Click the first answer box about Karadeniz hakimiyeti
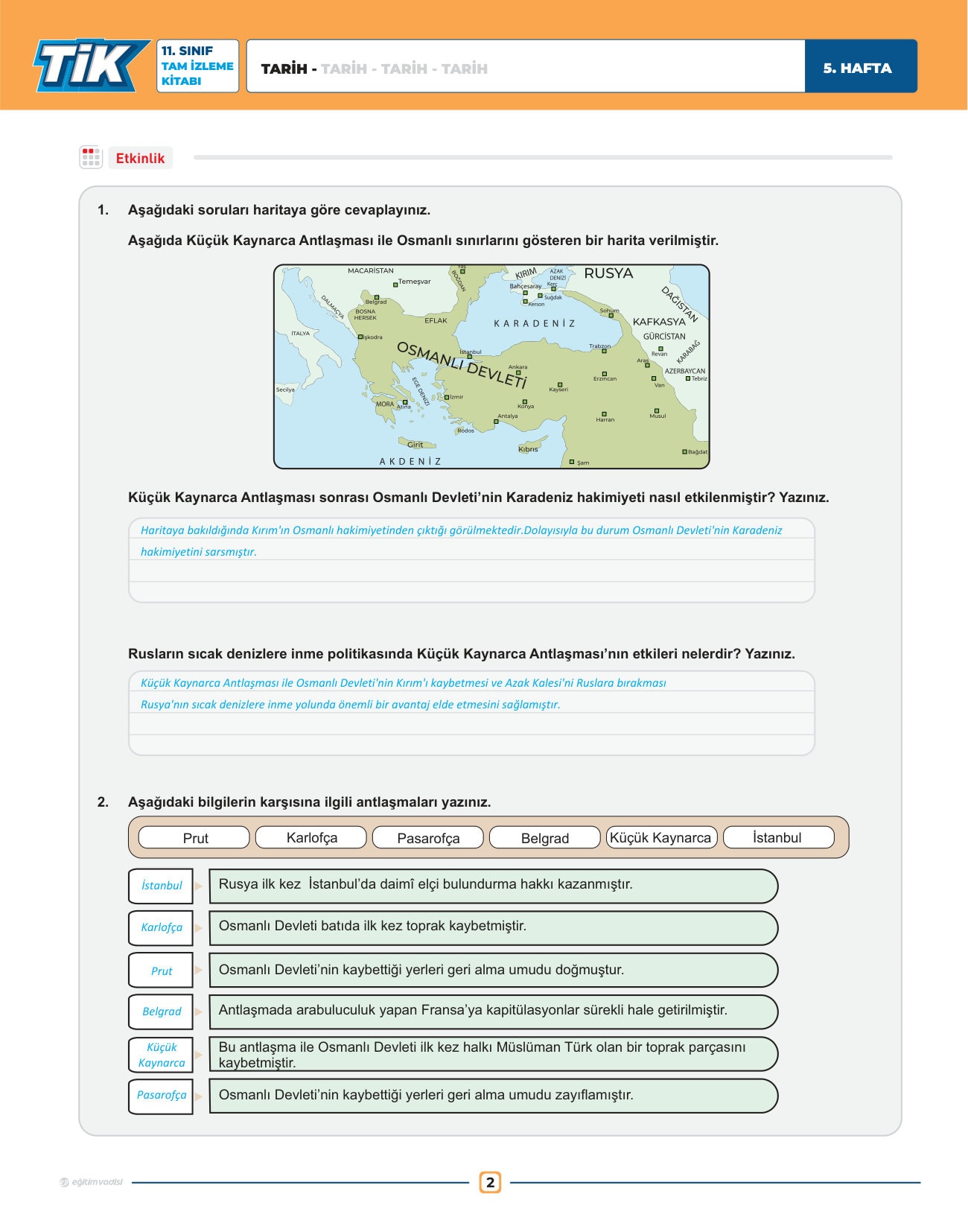 tap(471, 560)
